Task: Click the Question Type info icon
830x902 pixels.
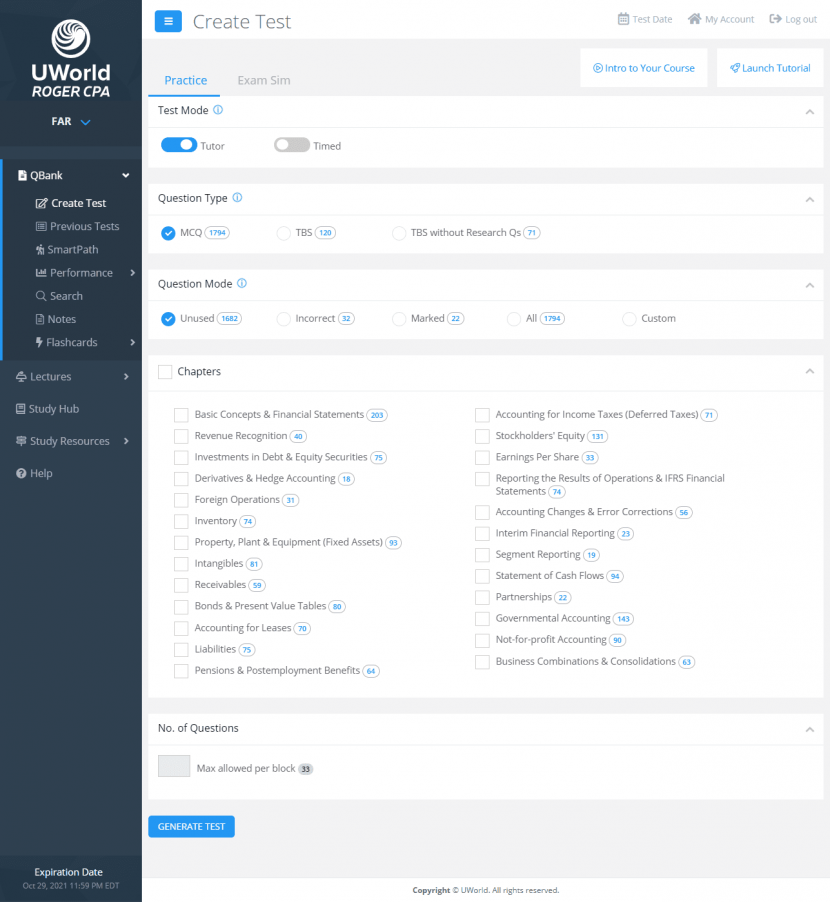Action: pyautogui.click(x=237, y=197)
